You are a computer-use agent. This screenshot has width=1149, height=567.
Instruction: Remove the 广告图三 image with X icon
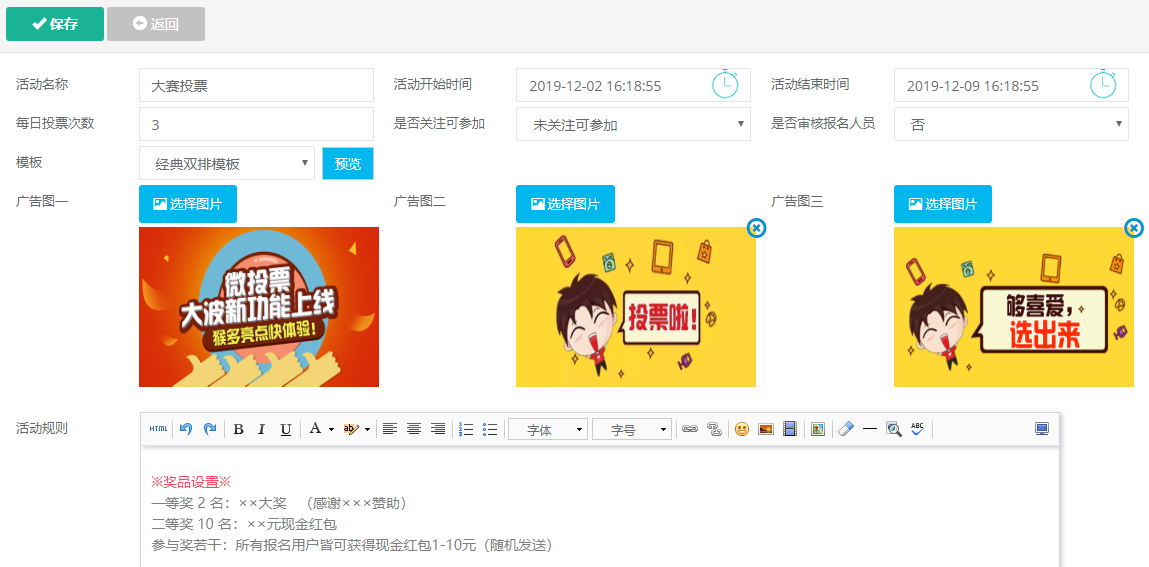(1134, 229)
